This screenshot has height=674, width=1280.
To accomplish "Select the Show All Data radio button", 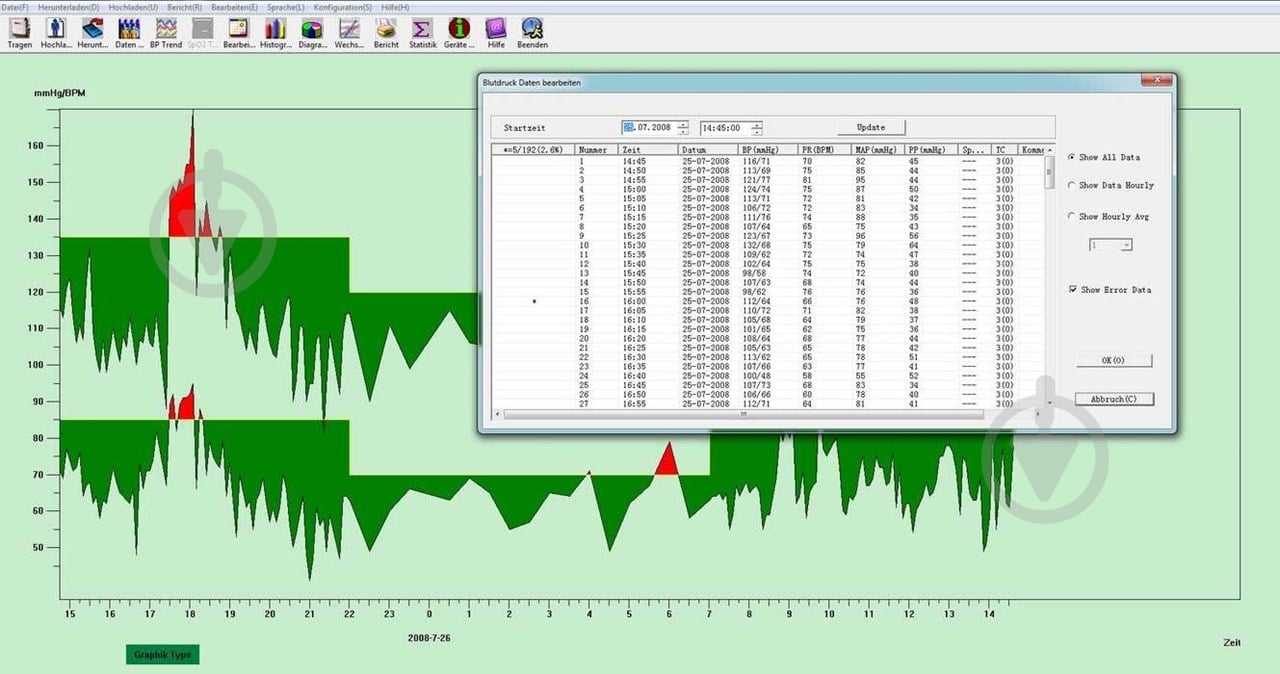I will pyautogui.click(x=1072, y=157).
